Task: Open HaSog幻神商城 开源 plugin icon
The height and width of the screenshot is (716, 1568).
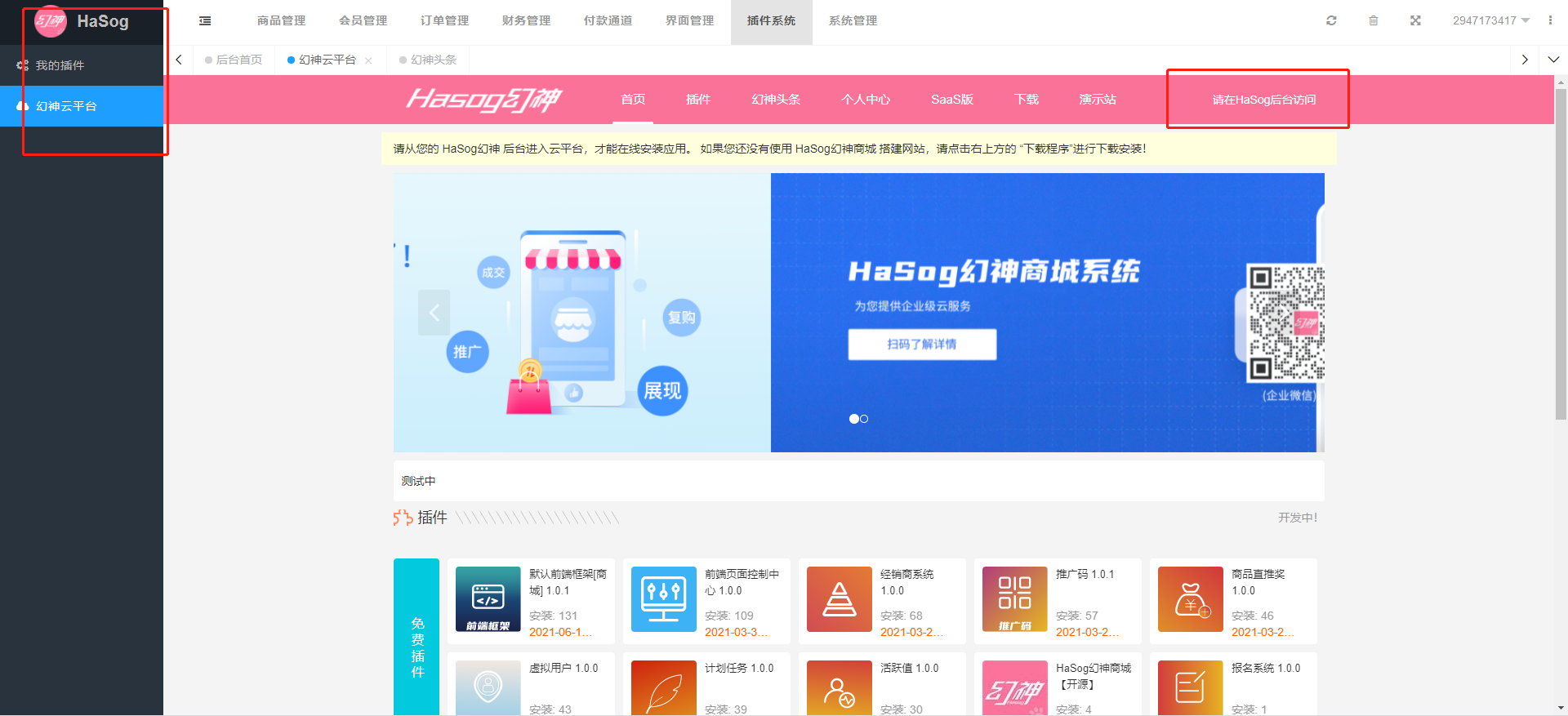Action: click(x=1015, y=688)
